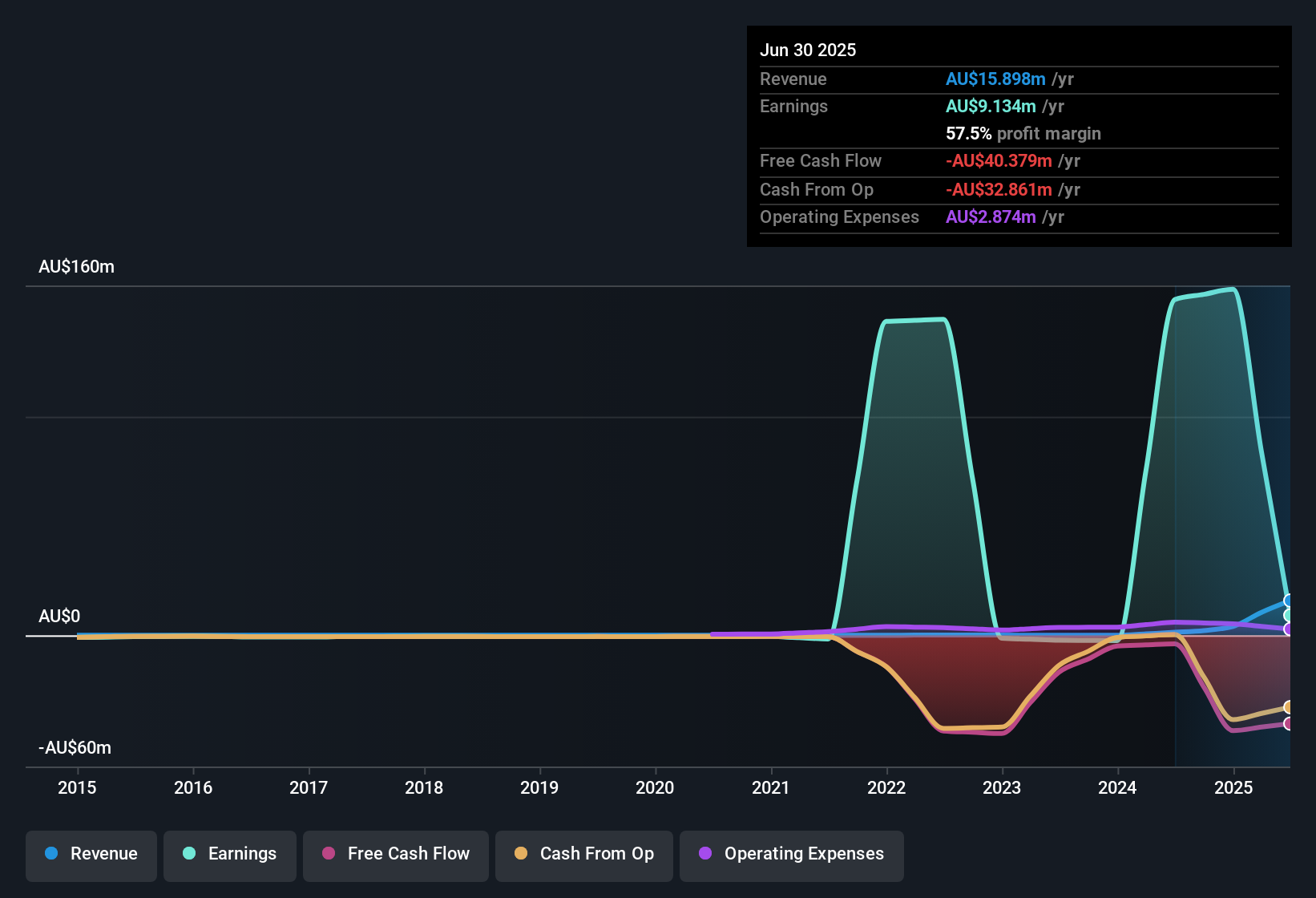Image resolution: width=1316 pixels, height=898 pixels.
Task: Select the purple Operating Expenses endpoint marker
Action: coord(1289,629)
